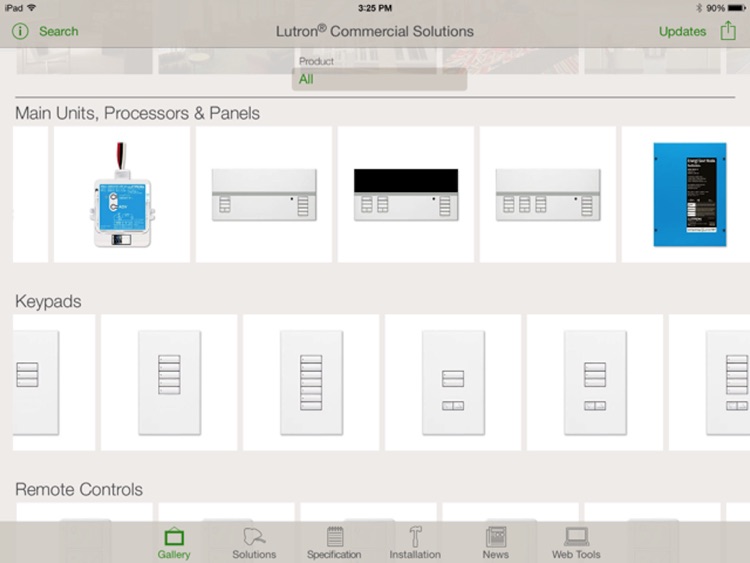Open the info circle icon

20,32
